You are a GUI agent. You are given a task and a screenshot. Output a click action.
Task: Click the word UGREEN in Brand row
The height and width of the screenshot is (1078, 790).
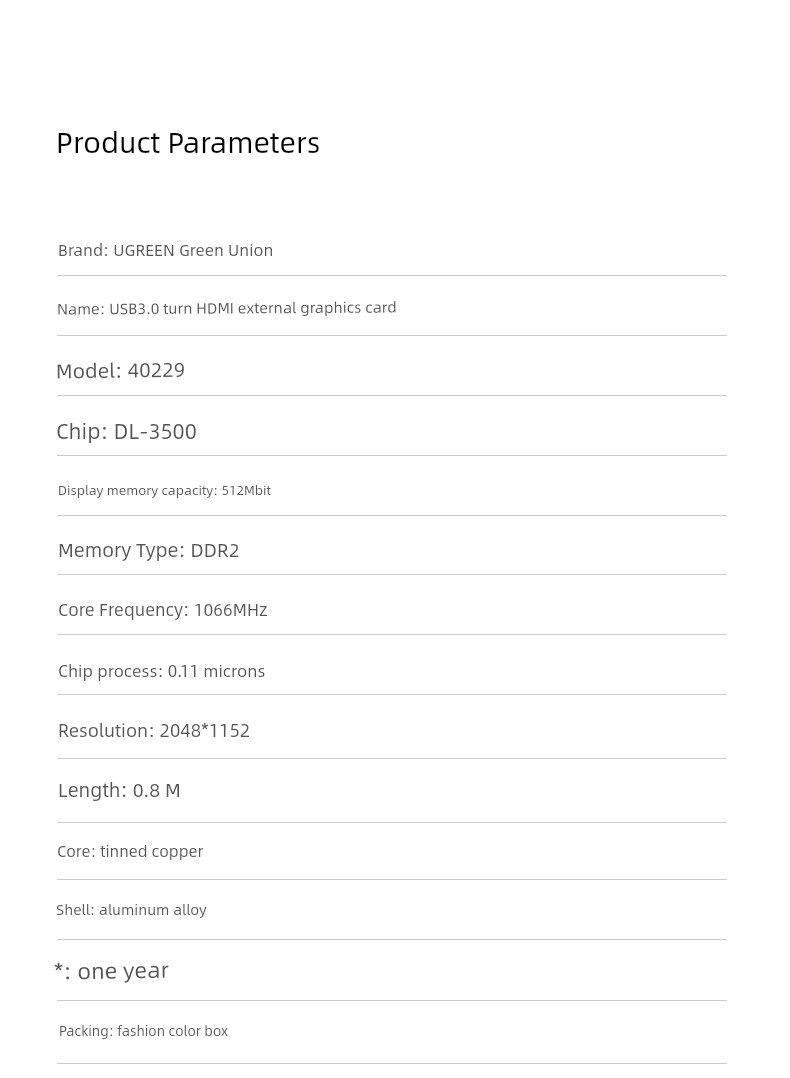click(143, 250)
